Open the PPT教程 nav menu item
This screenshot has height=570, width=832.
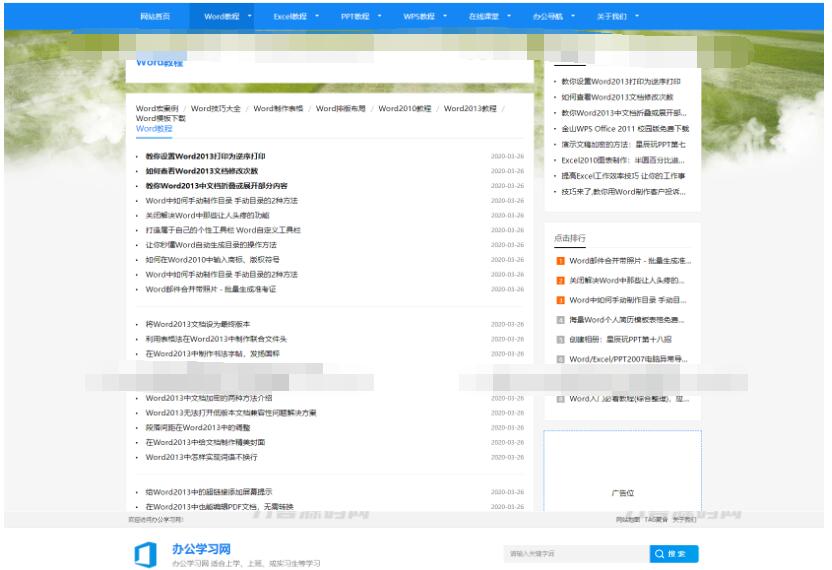[355, 16]
